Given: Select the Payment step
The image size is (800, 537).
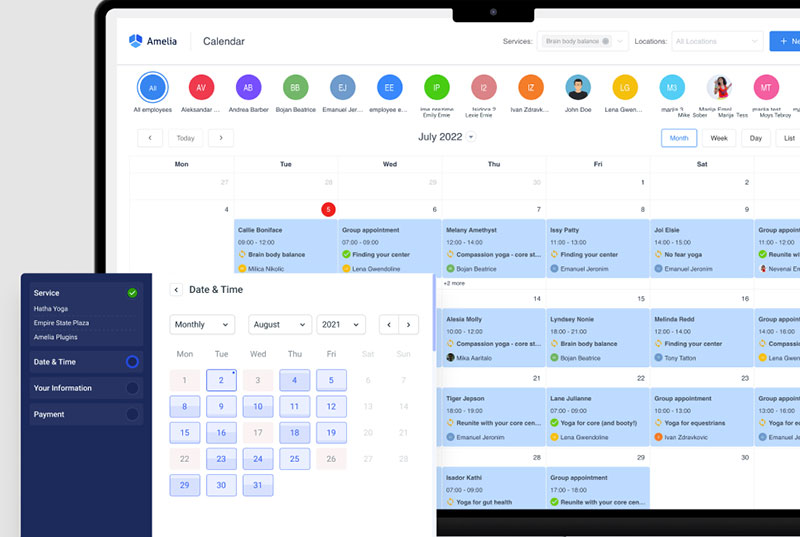Looking at the screenshot, I should [x=86, y=414].
